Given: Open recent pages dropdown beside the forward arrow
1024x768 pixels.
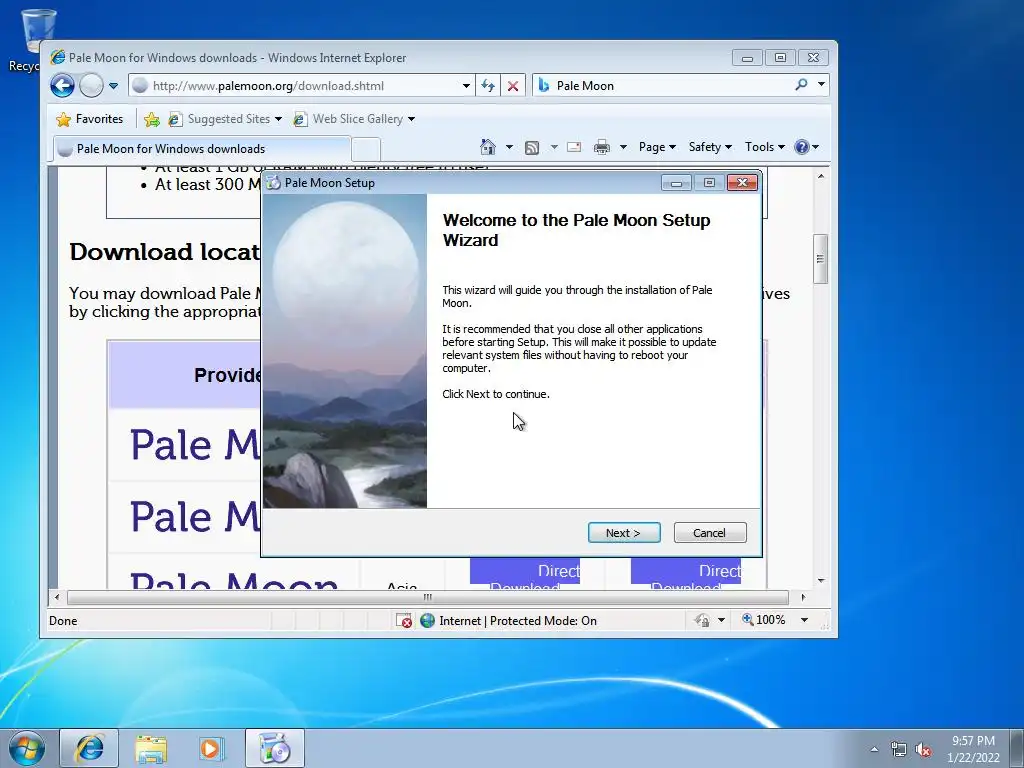Looking at the screenshot, I should coord(113,86).
